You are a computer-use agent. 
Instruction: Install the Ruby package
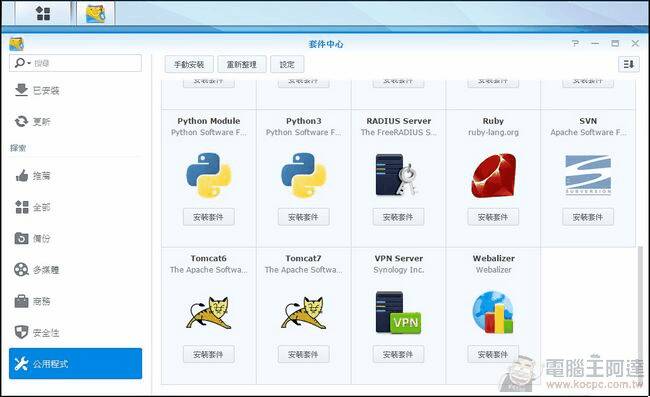tap(493, 217)
